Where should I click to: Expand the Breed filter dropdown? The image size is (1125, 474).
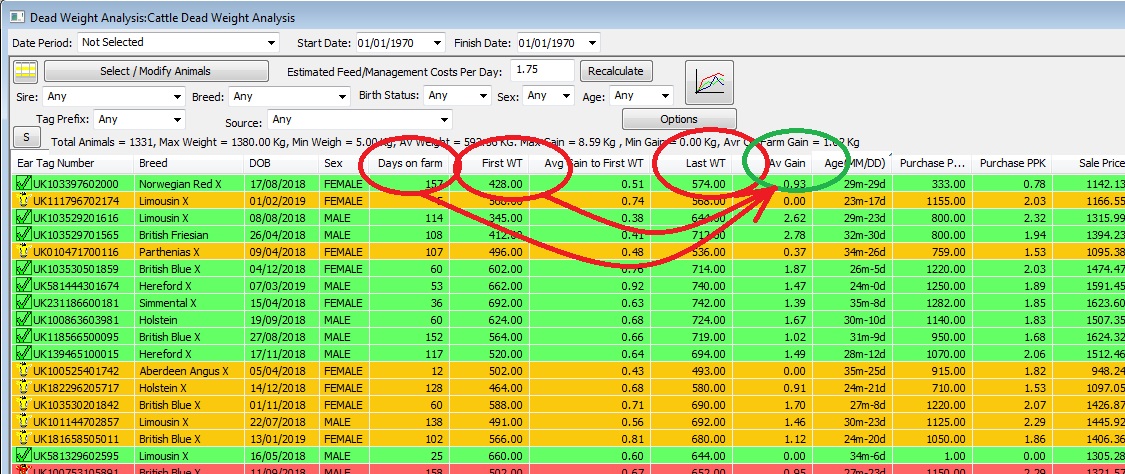[x=342, y=97]
